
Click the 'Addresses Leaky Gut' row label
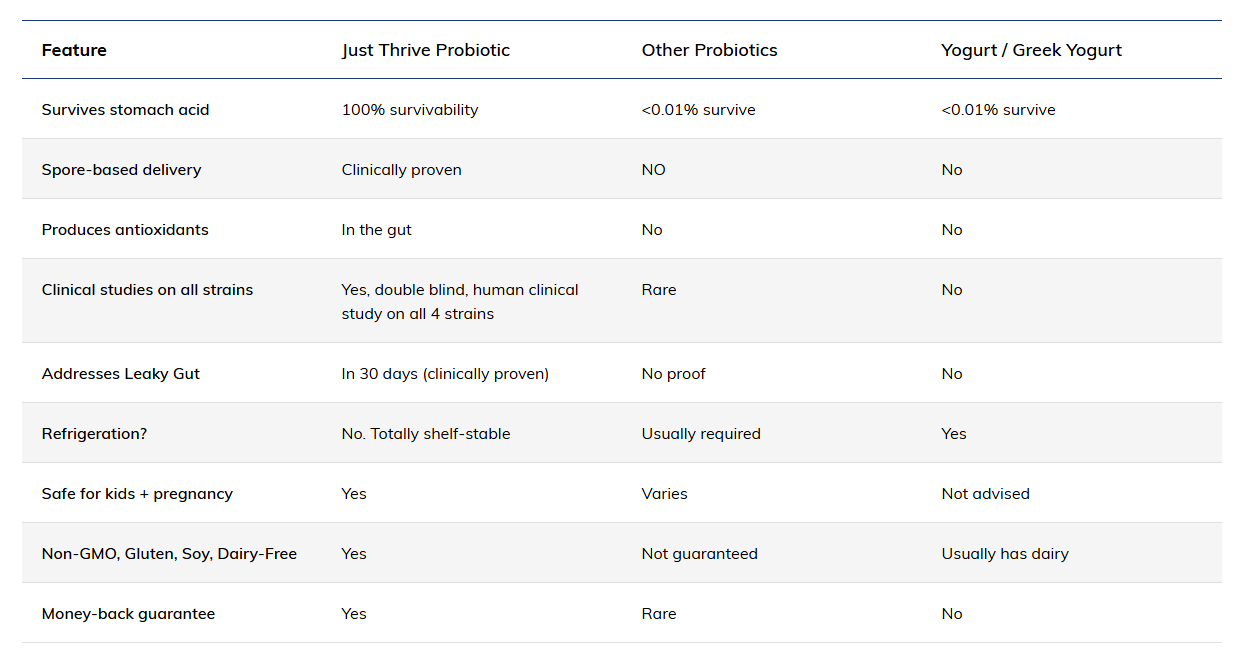click(x=121, y=374)
